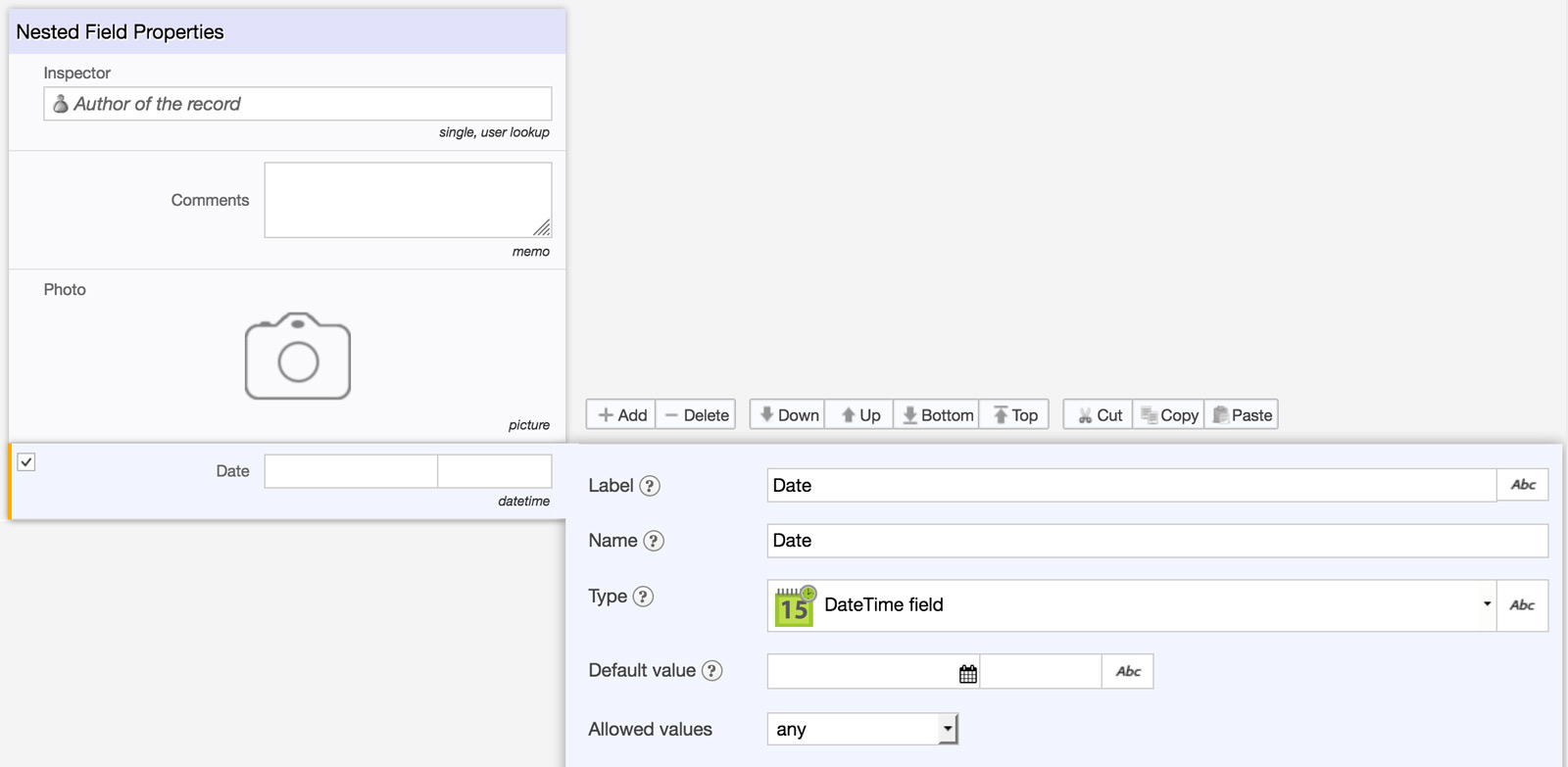The height and width of the screenshot is (767, 1568).
Task: Click the Cut button
Action: [x=1099, y=415]
